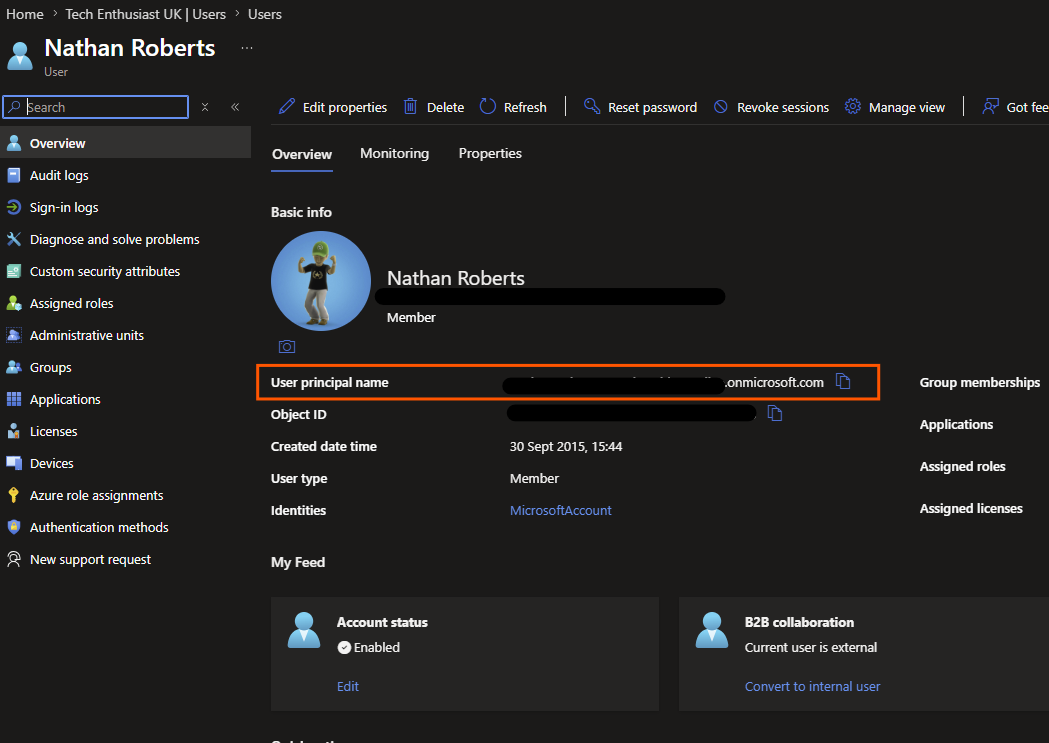The width and height of the screenshot is (1049, 743).
Task: Click the Custom security attributes icon
Action: coord(13,272)
